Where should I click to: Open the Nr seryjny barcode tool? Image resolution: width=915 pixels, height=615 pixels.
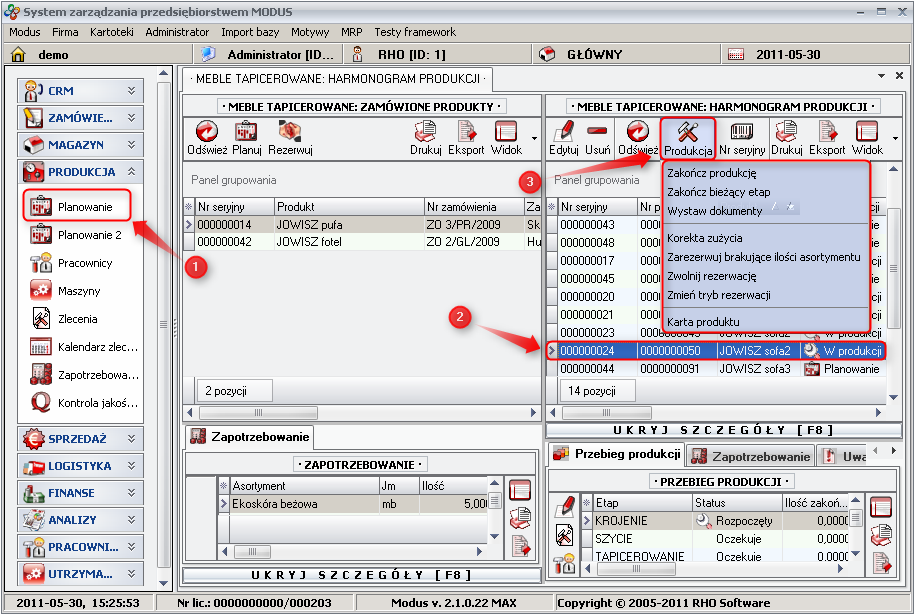tap(742, 139)
